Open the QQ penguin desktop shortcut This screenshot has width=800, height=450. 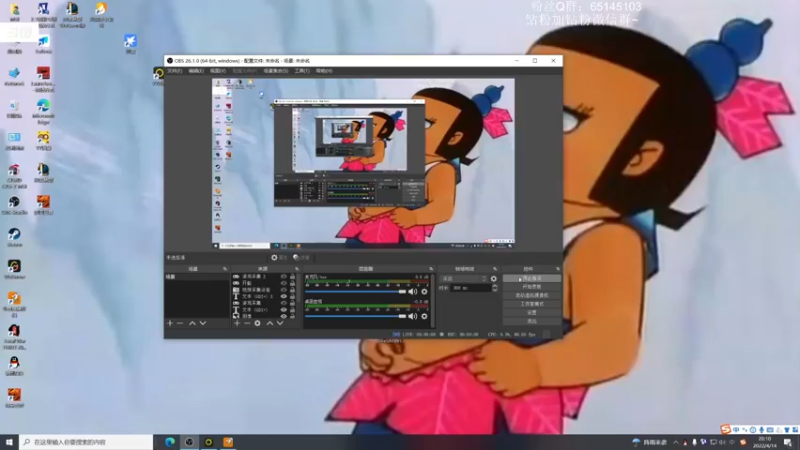pos(14,366)
